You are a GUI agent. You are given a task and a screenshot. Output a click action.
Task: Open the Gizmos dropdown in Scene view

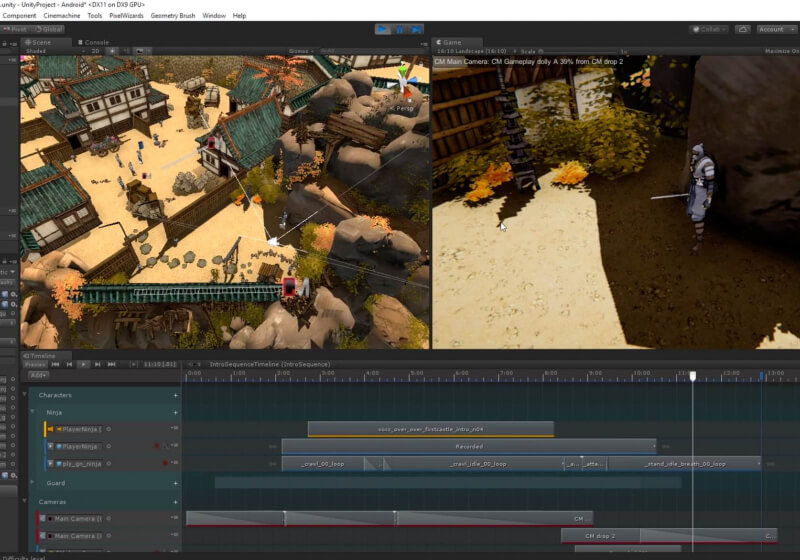tap(301, 51)
